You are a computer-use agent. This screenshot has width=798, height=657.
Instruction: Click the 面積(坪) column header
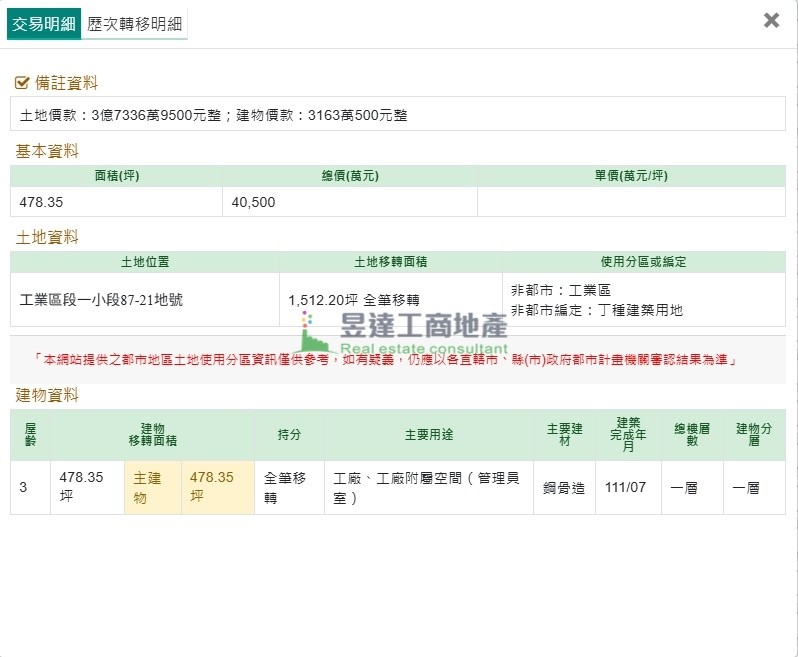(x=116, y=176)
